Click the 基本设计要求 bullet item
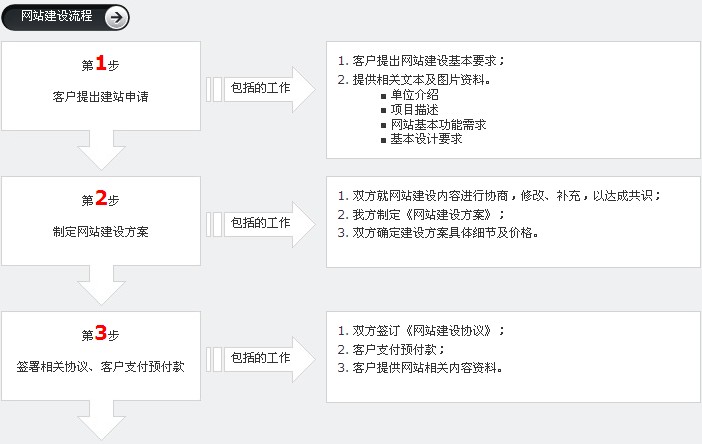 tap(426, 140)
